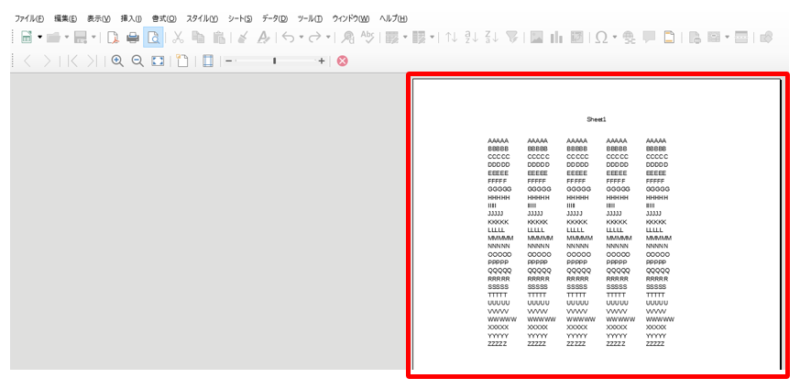The image size is (800, 389).
Task: Click the New Spreadsheet icon
Action: tap(26, 37)
